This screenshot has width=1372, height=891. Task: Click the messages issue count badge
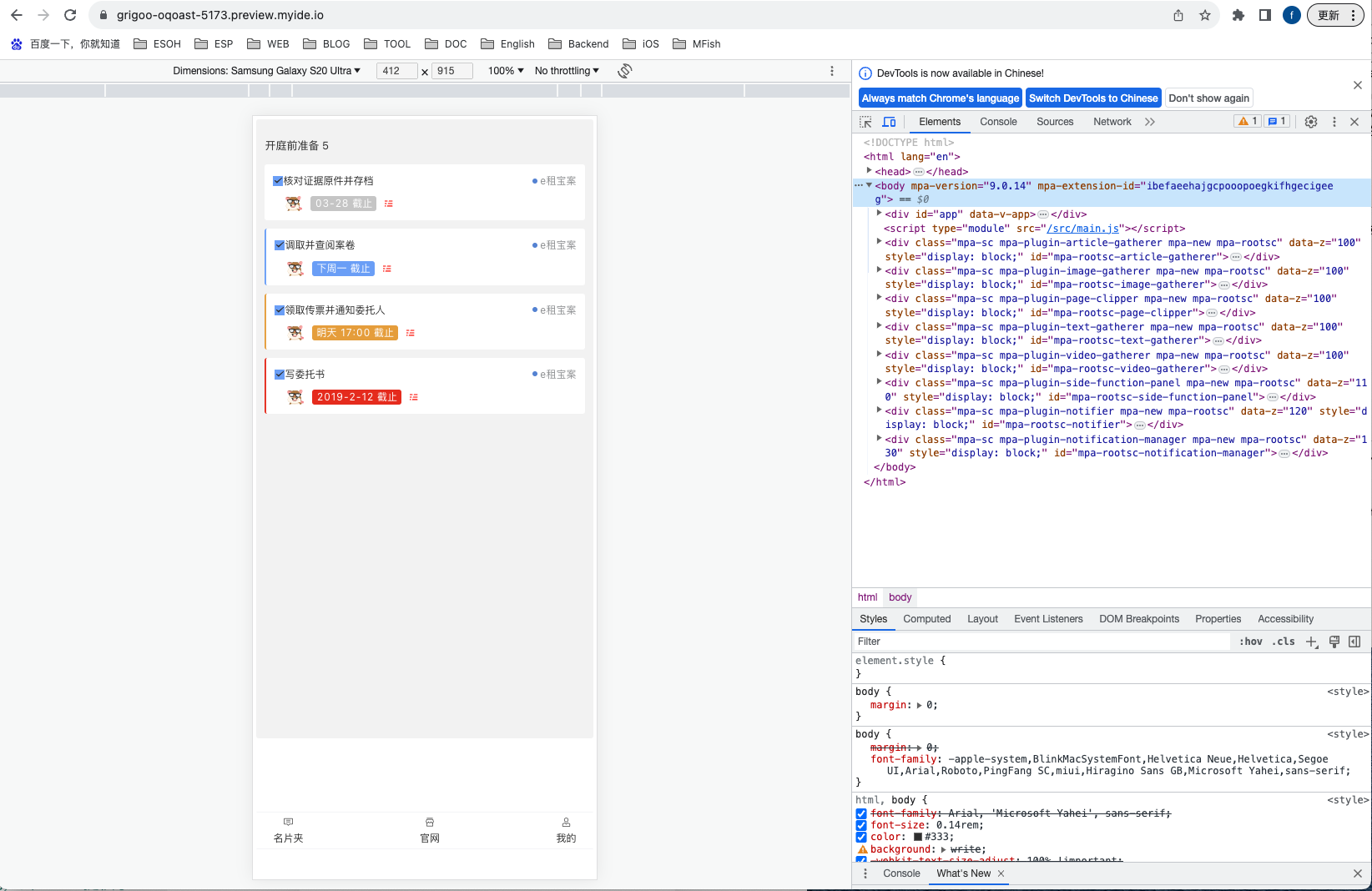1277,121
